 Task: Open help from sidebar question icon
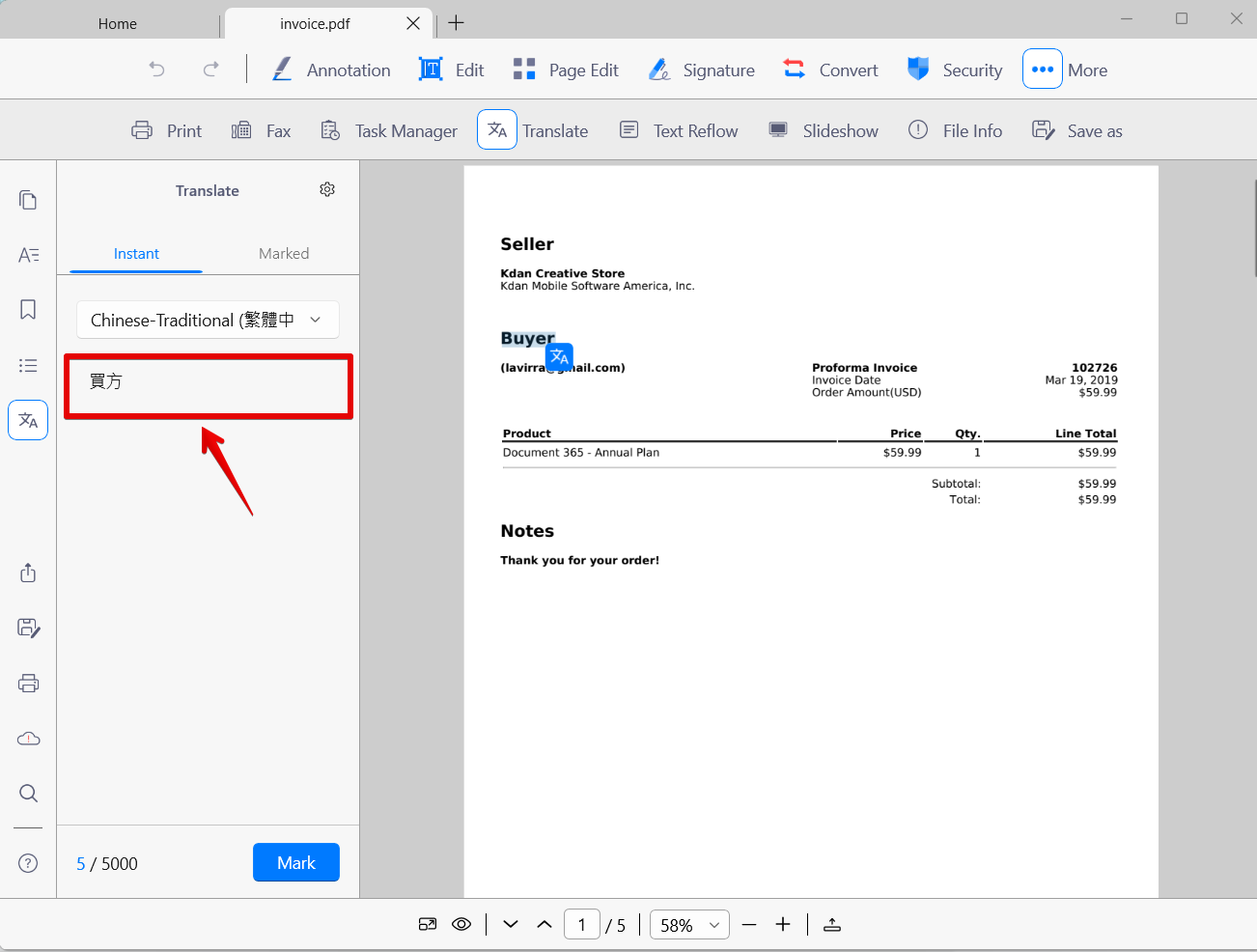(28, 863)
